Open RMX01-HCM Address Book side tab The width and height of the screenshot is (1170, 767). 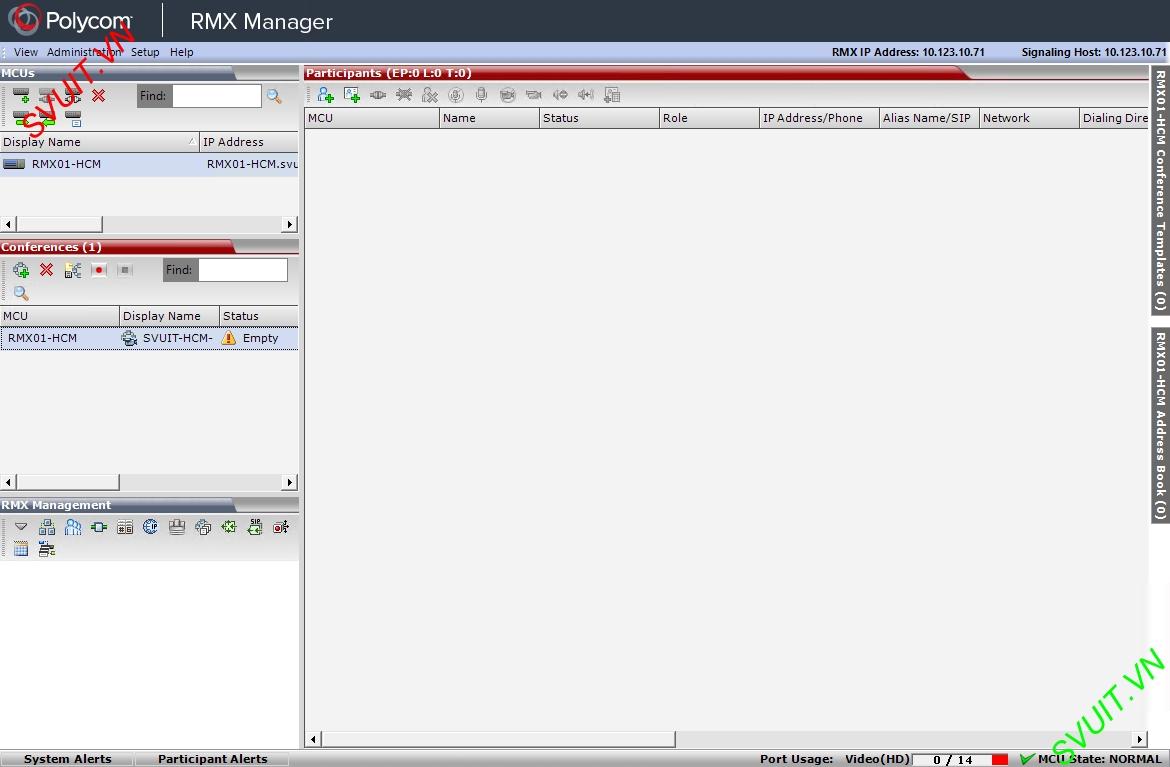point(1160,425)
